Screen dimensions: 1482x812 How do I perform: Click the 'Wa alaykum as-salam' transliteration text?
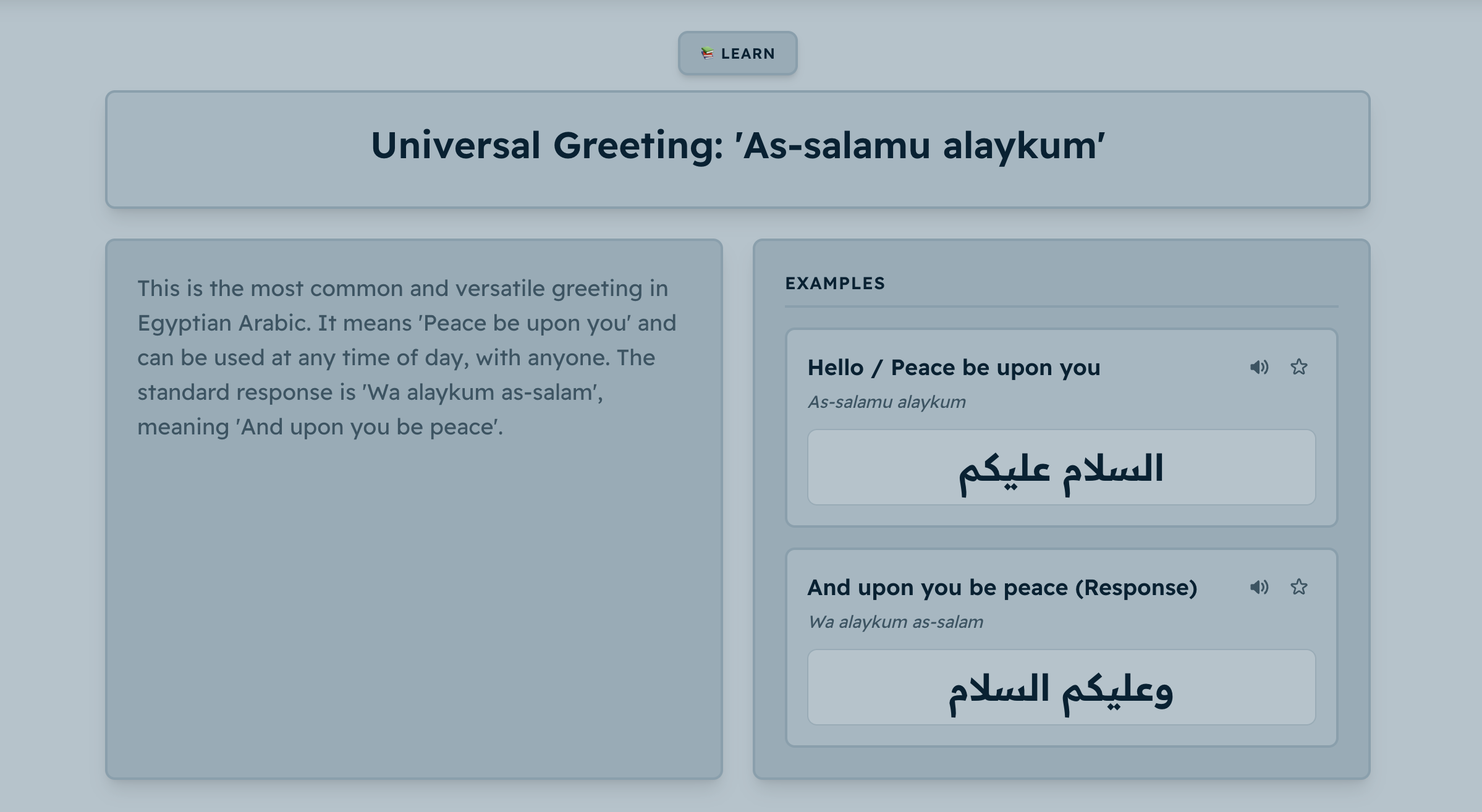tap(895, 622)
